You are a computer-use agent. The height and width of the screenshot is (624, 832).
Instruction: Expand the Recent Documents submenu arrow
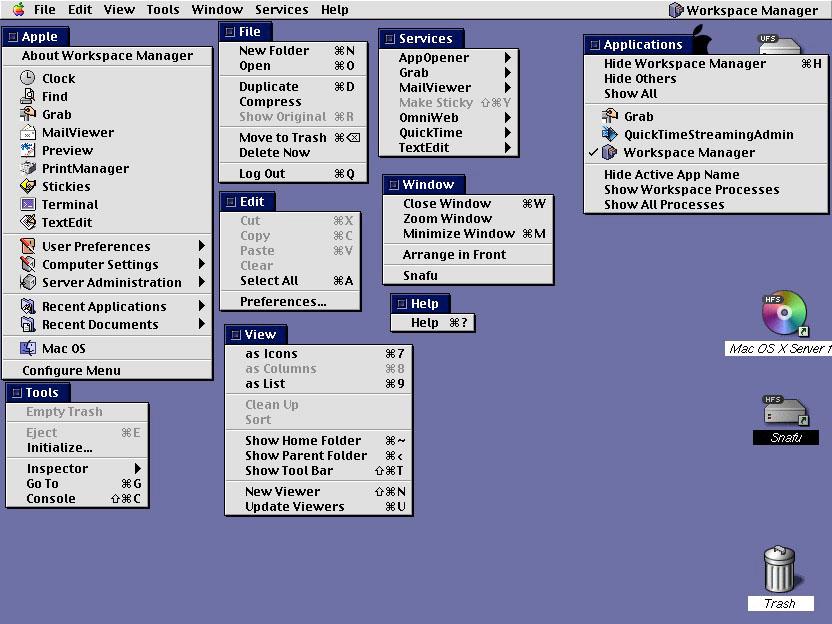point(202,323)
